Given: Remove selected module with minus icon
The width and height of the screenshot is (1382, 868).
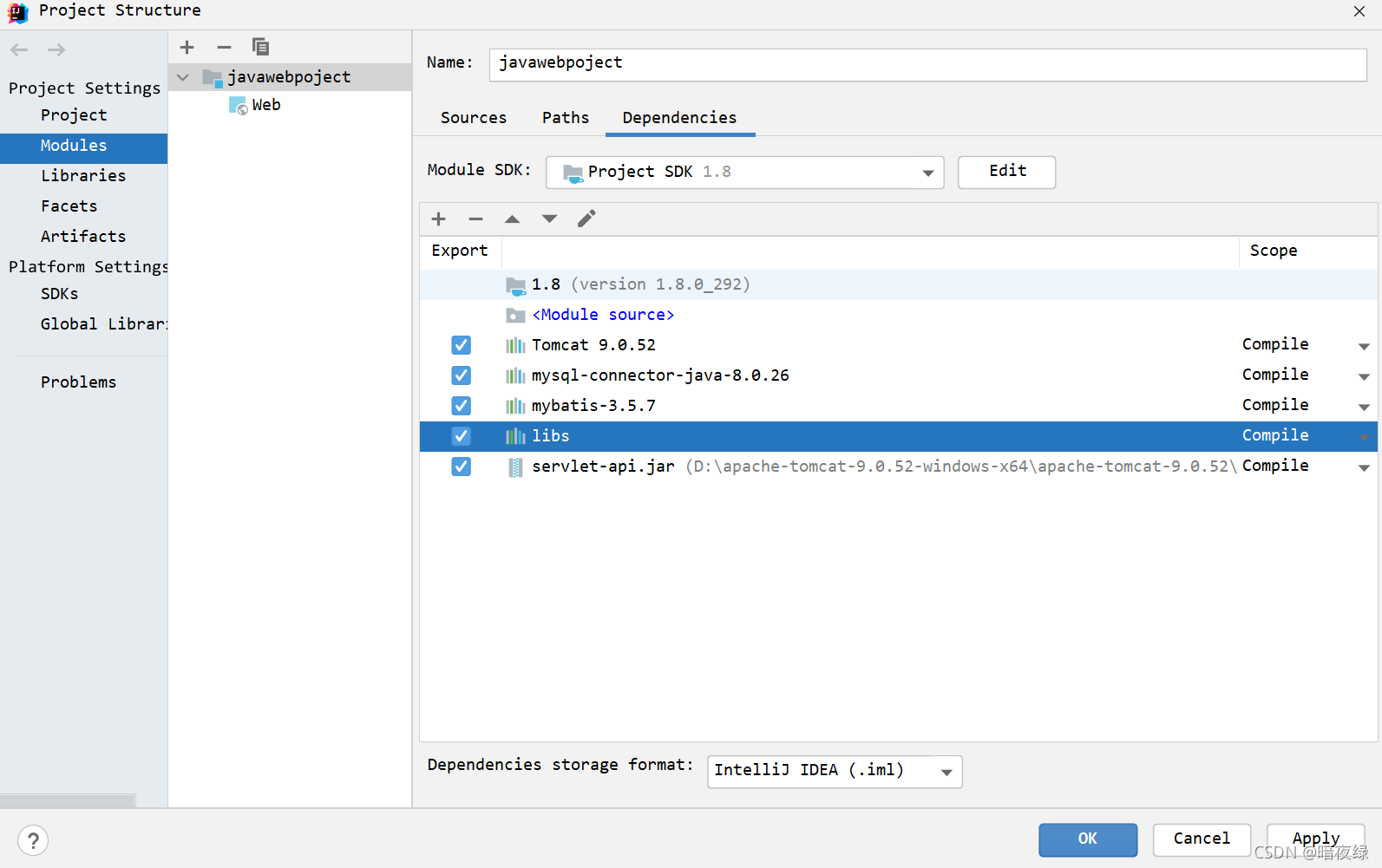Looking at the screenshot, I should tap(224, 47).
